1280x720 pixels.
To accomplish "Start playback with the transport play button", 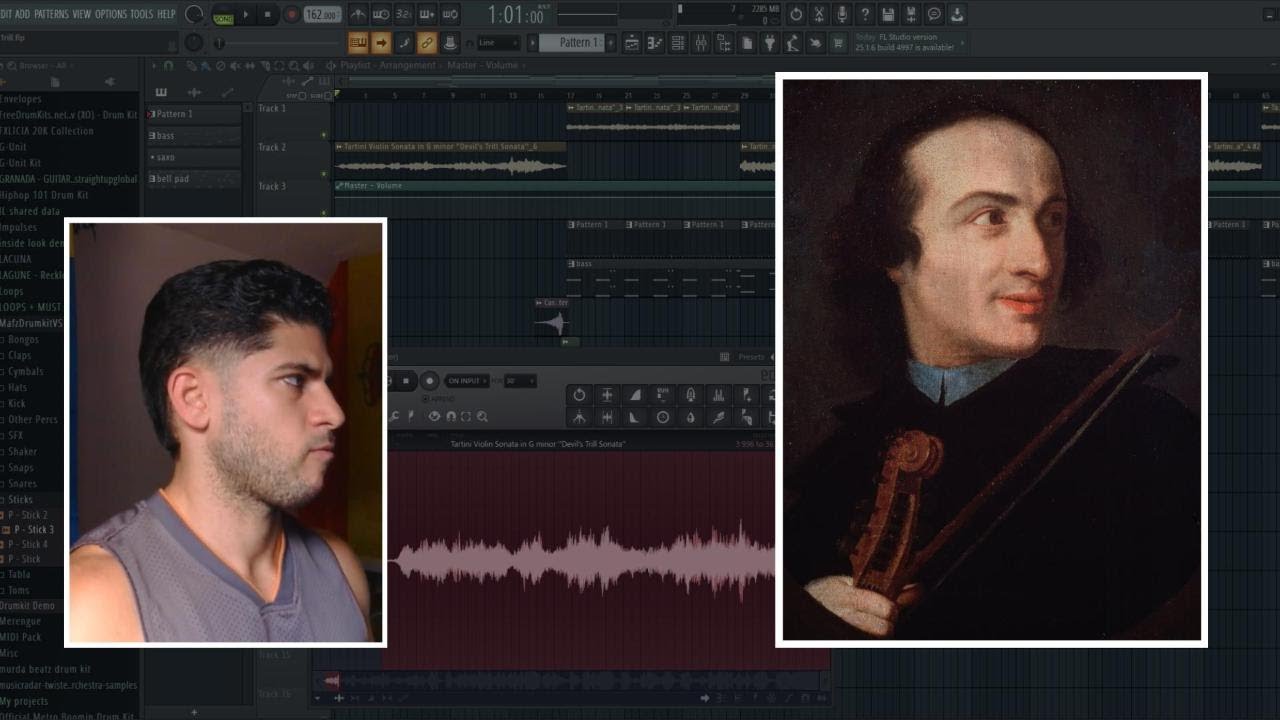I will [245, 14].
